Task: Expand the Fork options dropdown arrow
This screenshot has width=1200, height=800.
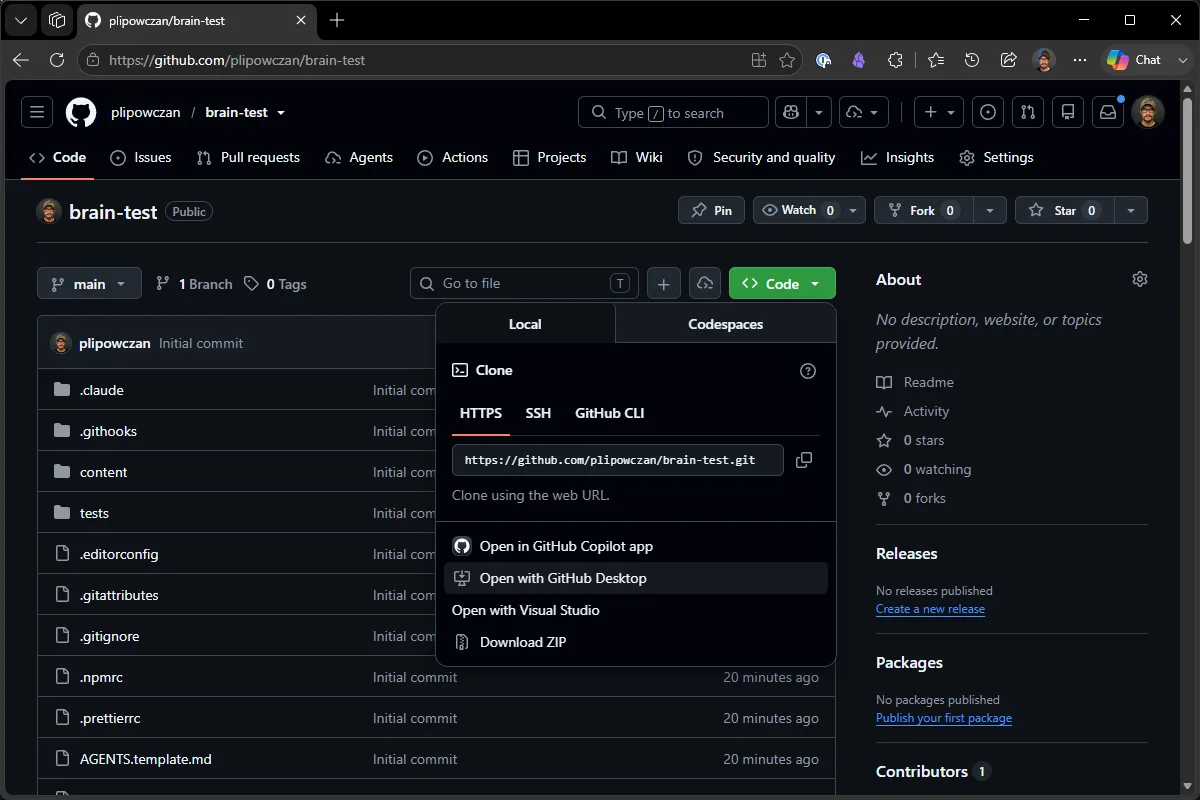Action: [989, 210]
